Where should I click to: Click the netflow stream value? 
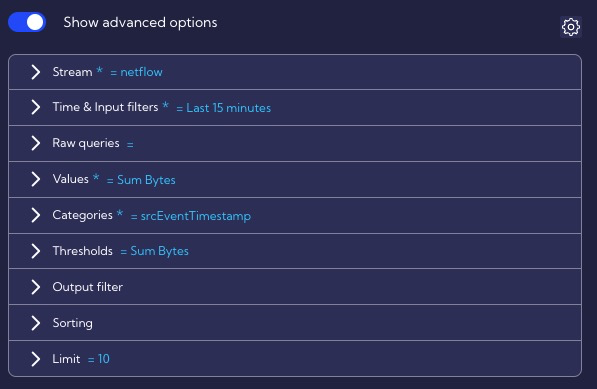tap(141, 72)
